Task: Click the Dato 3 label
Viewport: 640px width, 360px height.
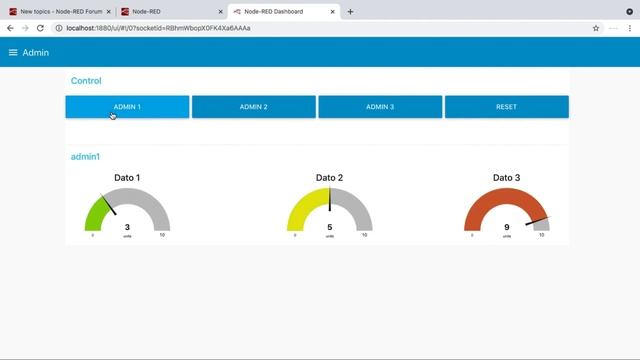Action: pos(507,178)
